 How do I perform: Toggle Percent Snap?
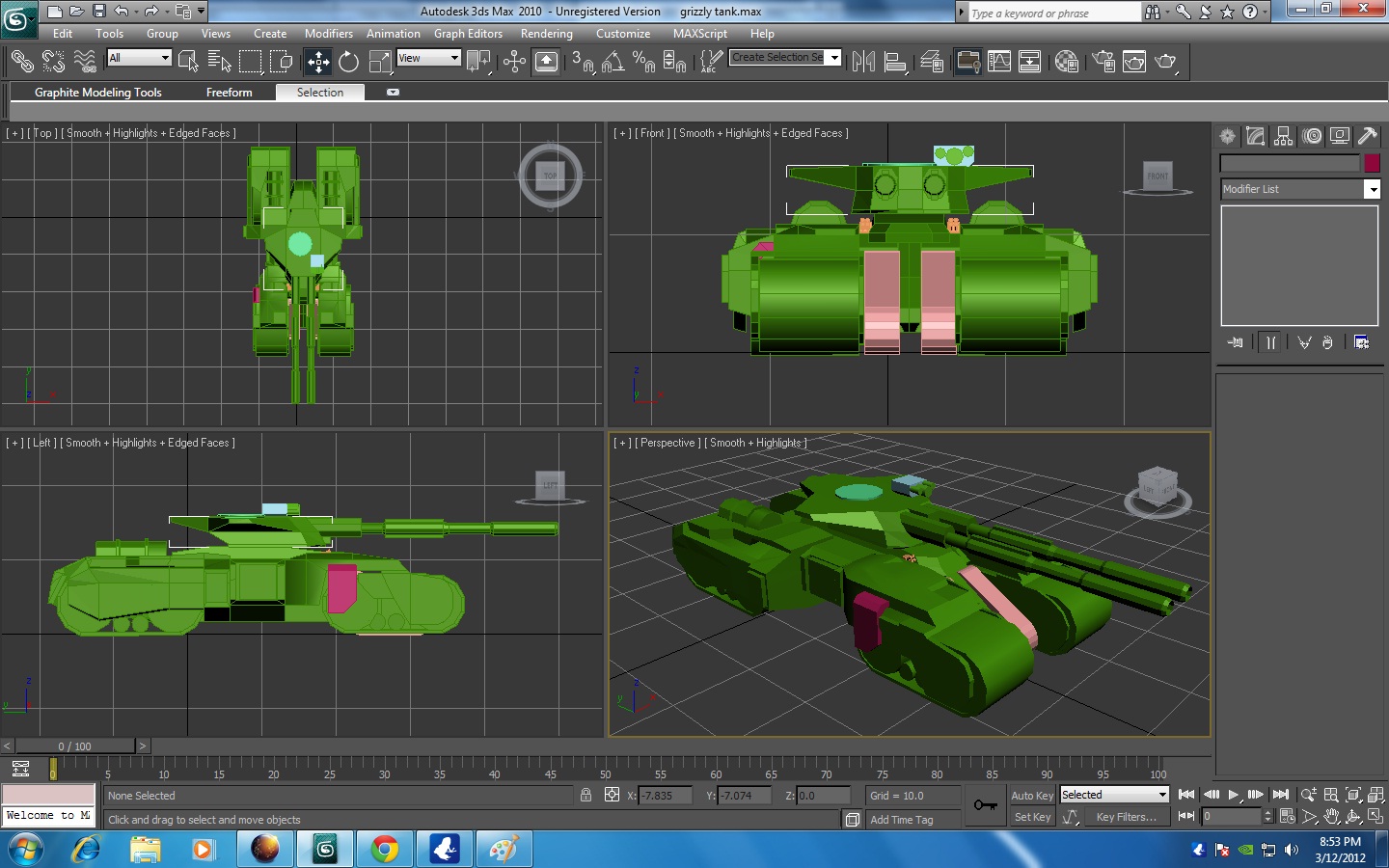coord(643,62)
